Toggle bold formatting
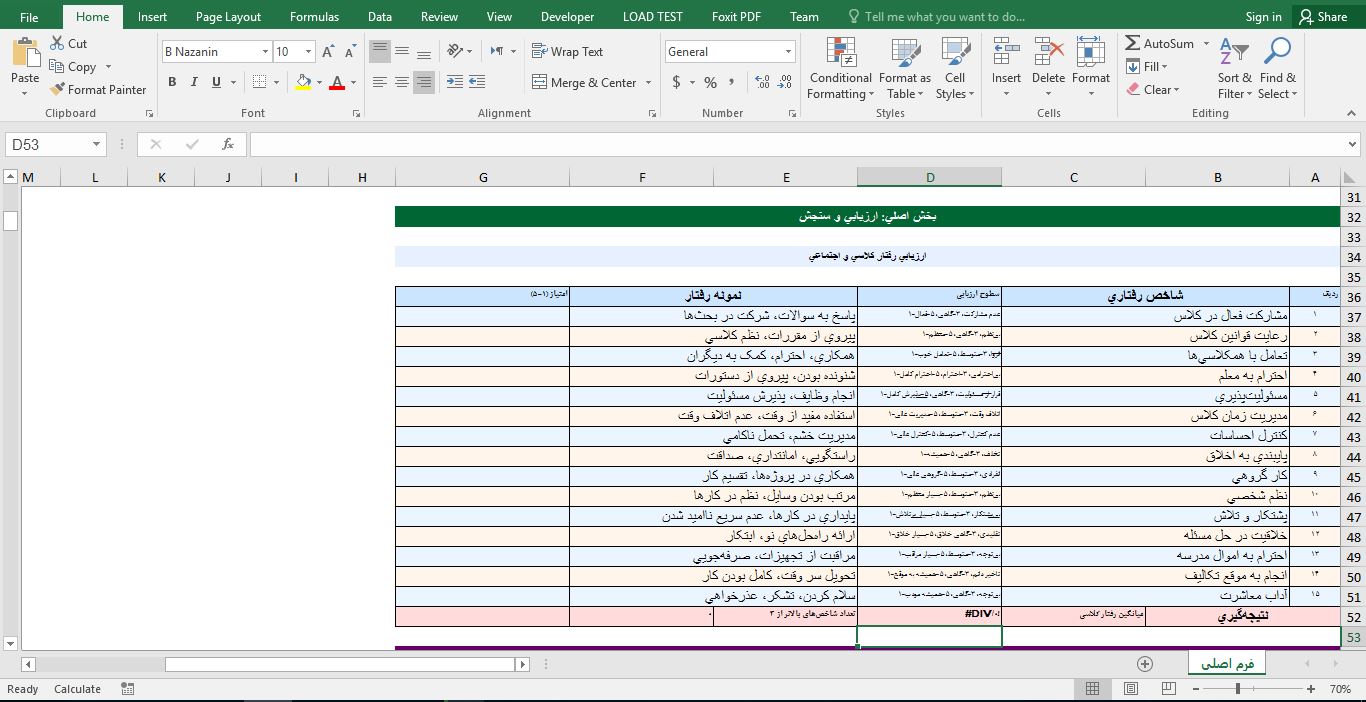The width and height of the screenshot is (1366, 702). point(171,81)
